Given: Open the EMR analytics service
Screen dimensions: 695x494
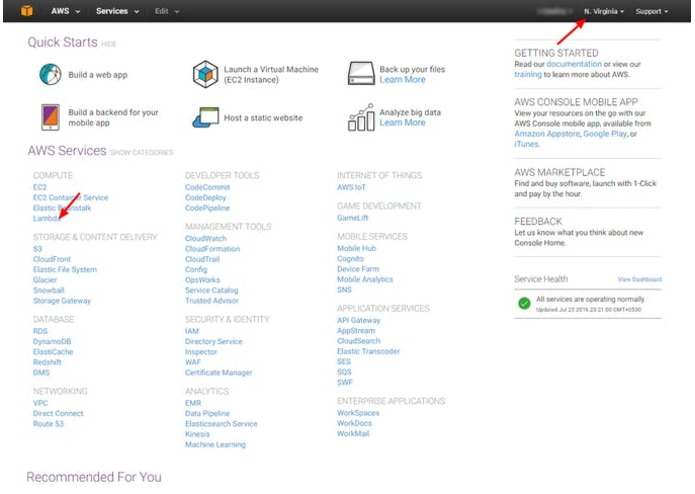Looking at the screenshot, I should click(193, 403).
